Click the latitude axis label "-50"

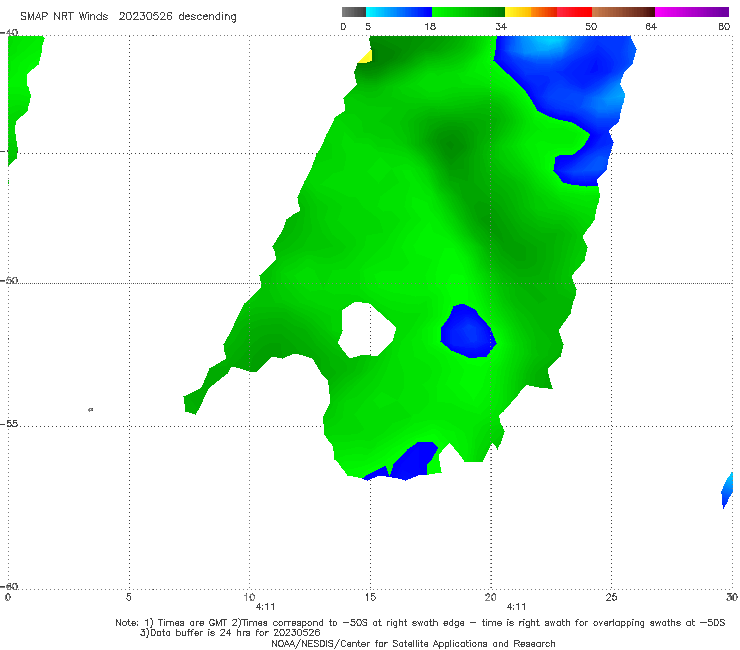[9, 280]
